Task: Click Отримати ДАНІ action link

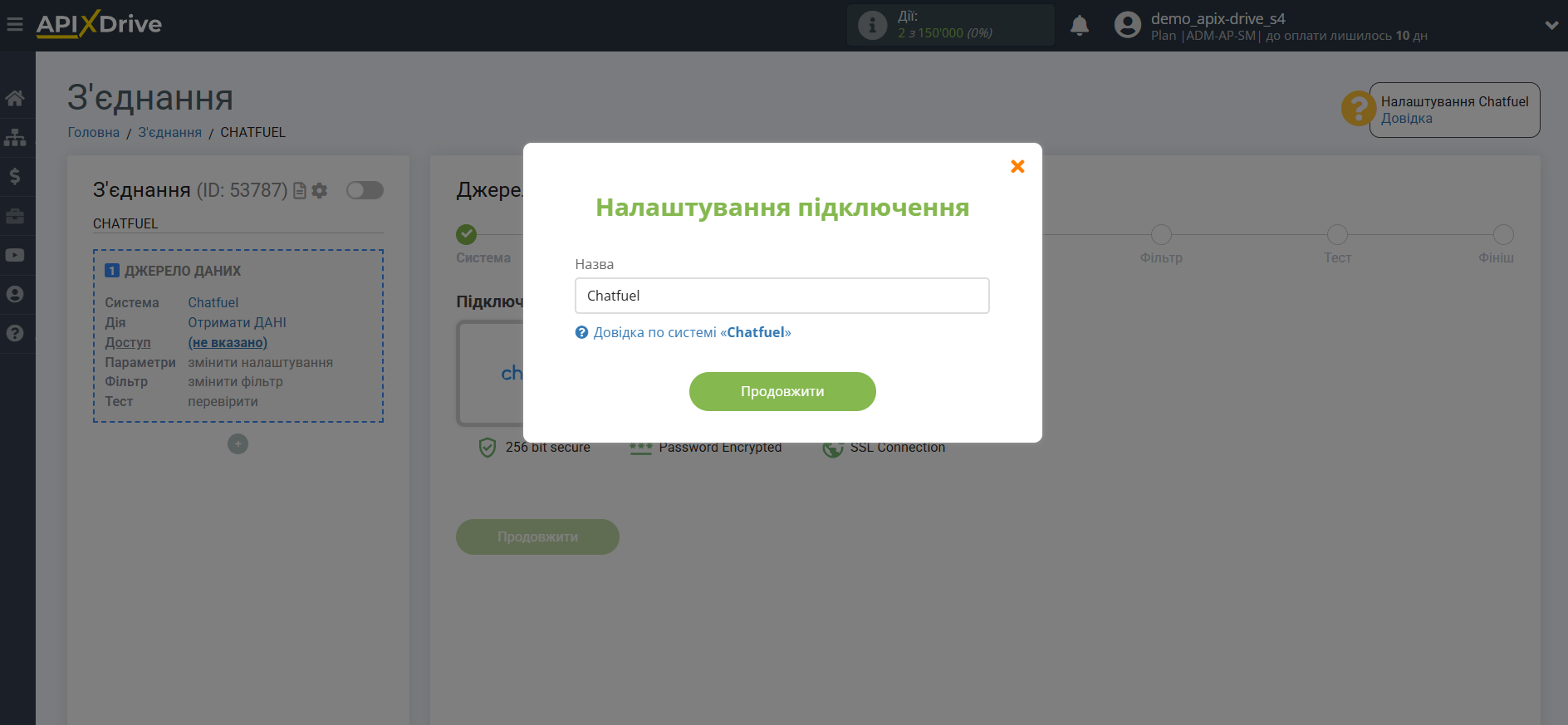Action: click(x=237, y=322)
